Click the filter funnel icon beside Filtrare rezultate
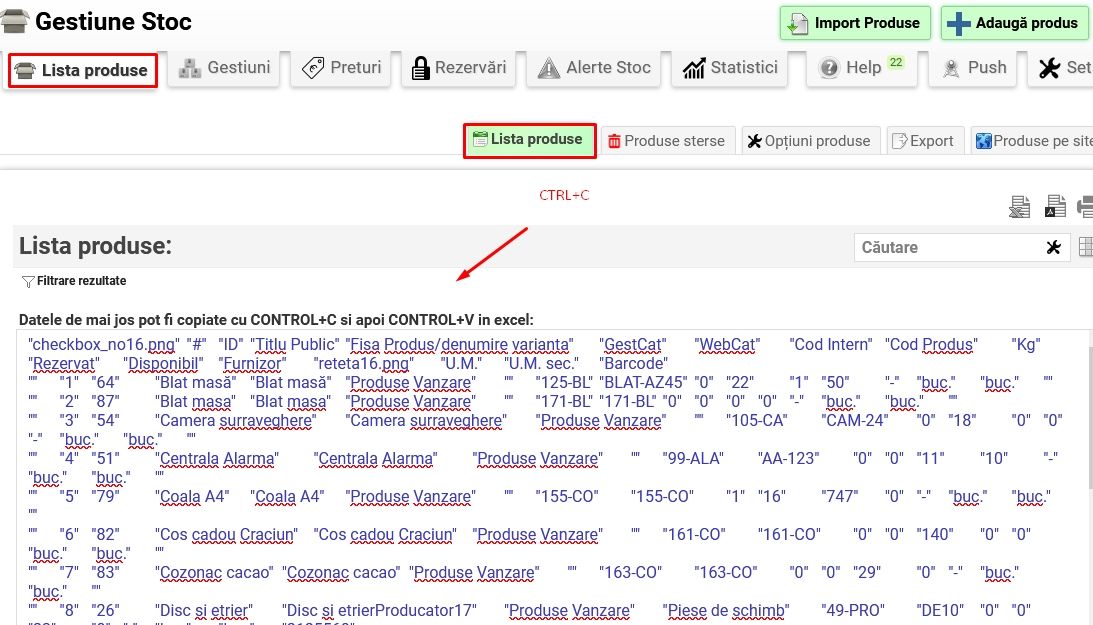 click(28, 281)
